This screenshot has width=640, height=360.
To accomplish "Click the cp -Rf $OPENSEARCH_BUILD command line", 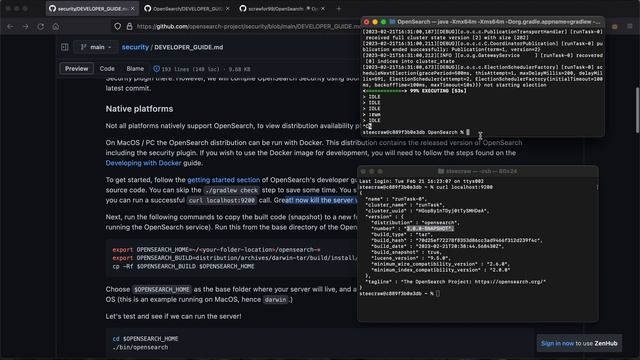I will 183,267.
